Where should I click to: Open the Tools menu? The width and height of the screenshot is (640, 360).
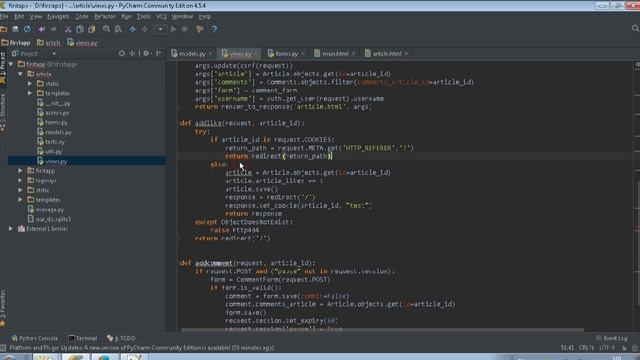(x=144, y=17)
